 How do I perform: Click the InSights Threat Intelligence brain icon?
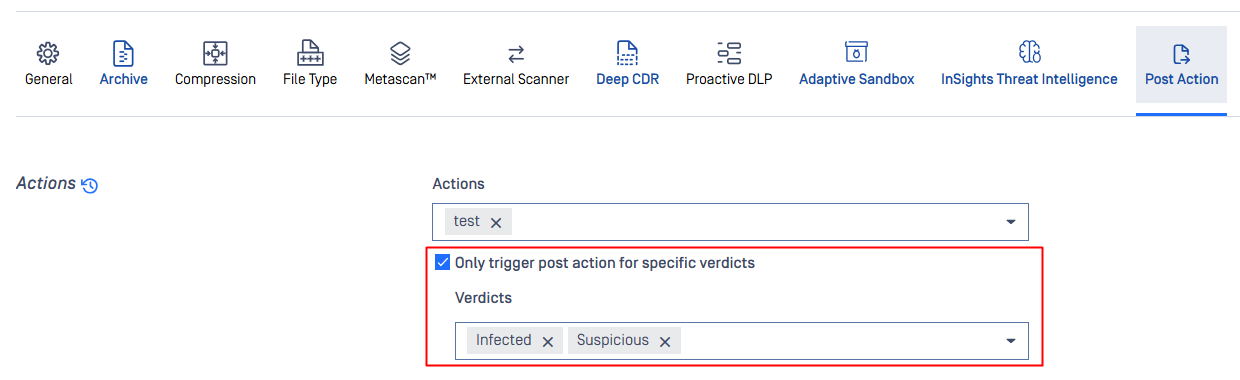[1029, 53]
